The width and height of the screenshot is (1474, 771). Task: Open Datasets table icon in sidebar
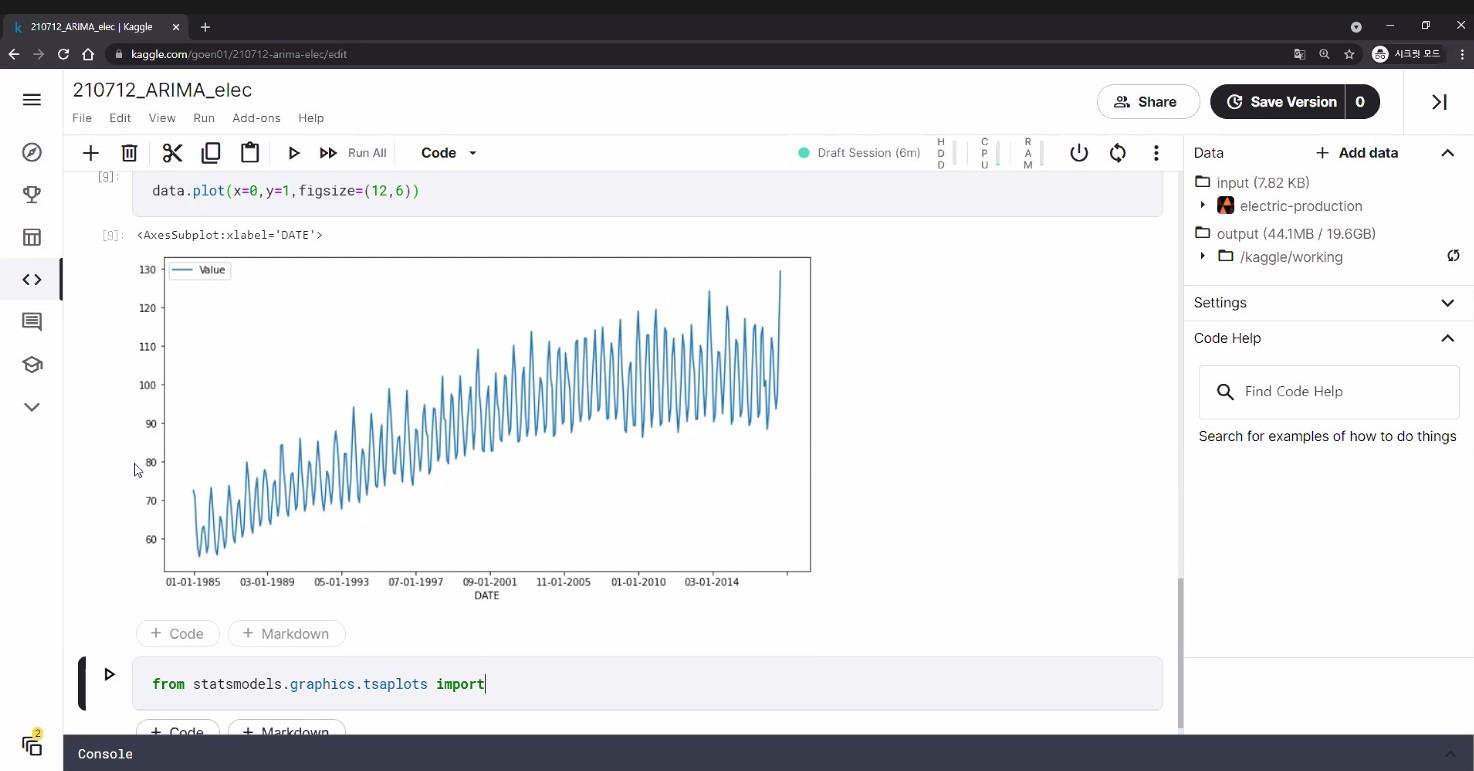point(32,237)
